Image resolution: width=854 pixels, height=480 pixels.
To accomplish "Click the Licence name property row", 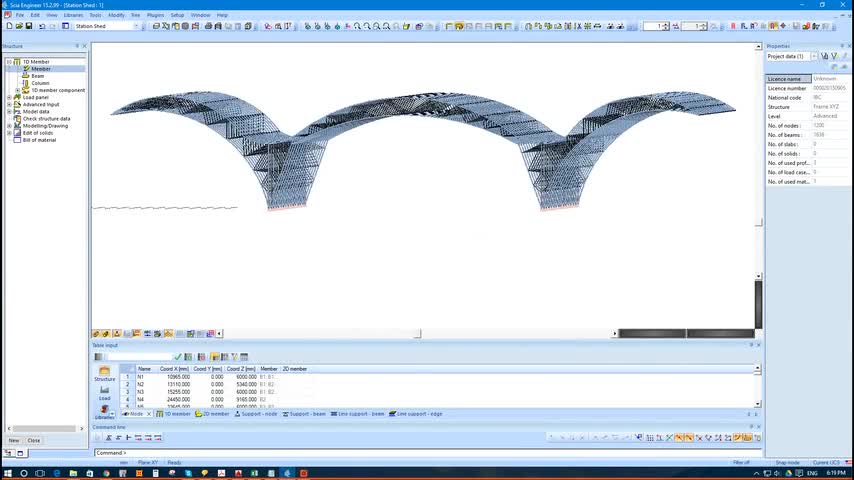I will [808, 79].
